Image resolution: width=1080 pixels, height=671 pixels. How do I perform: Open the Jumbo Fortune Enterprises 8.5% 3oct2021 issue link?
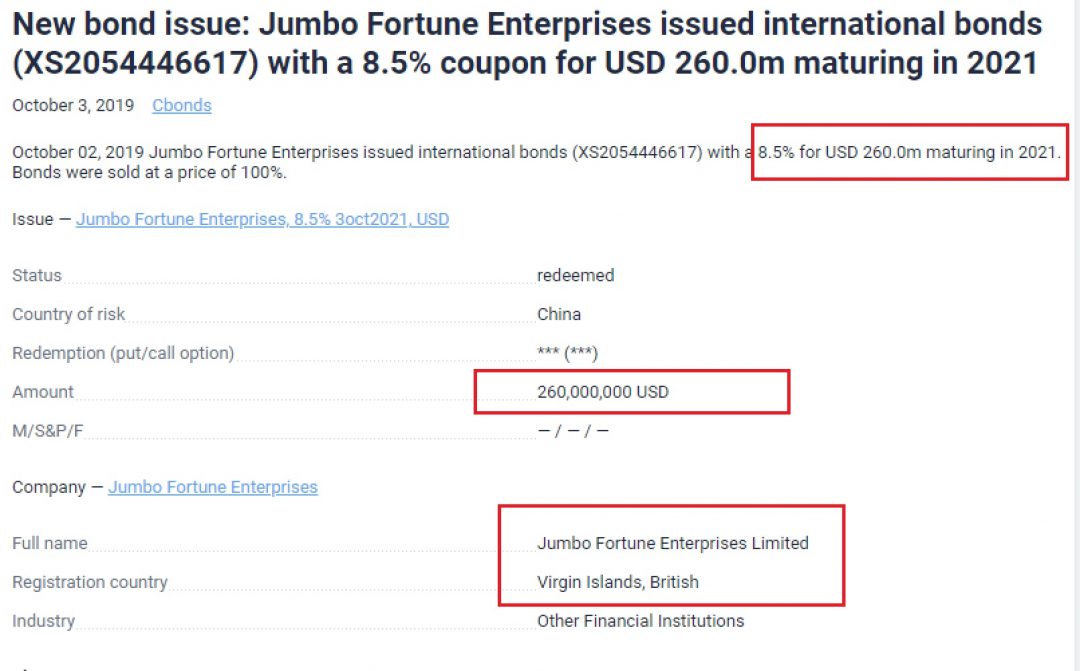(x=262, y=219)
